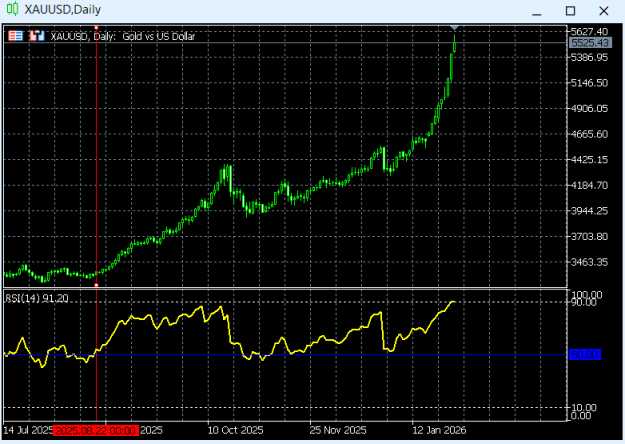Click the 4184.70 price scale label
625x444 pixels.
coord(589,185)
